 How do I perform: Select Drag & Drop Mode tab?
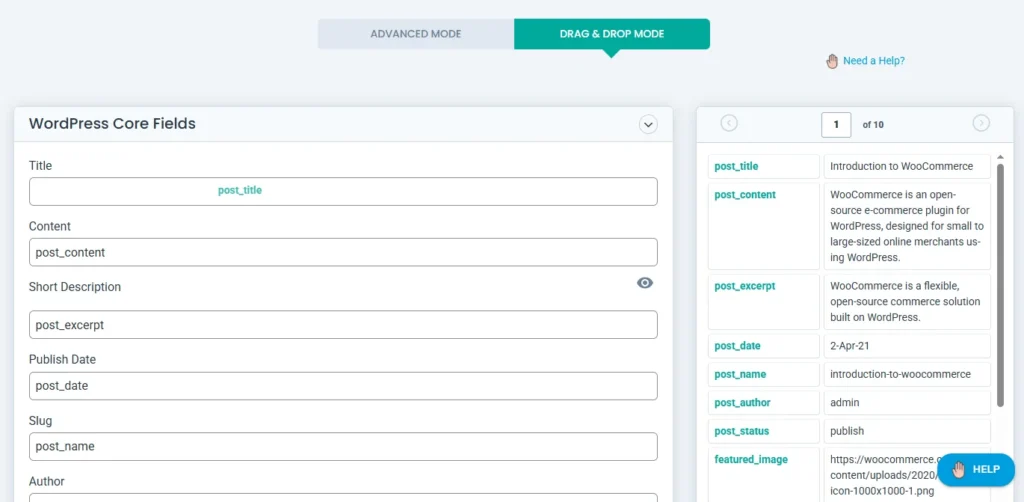point(612,34)
